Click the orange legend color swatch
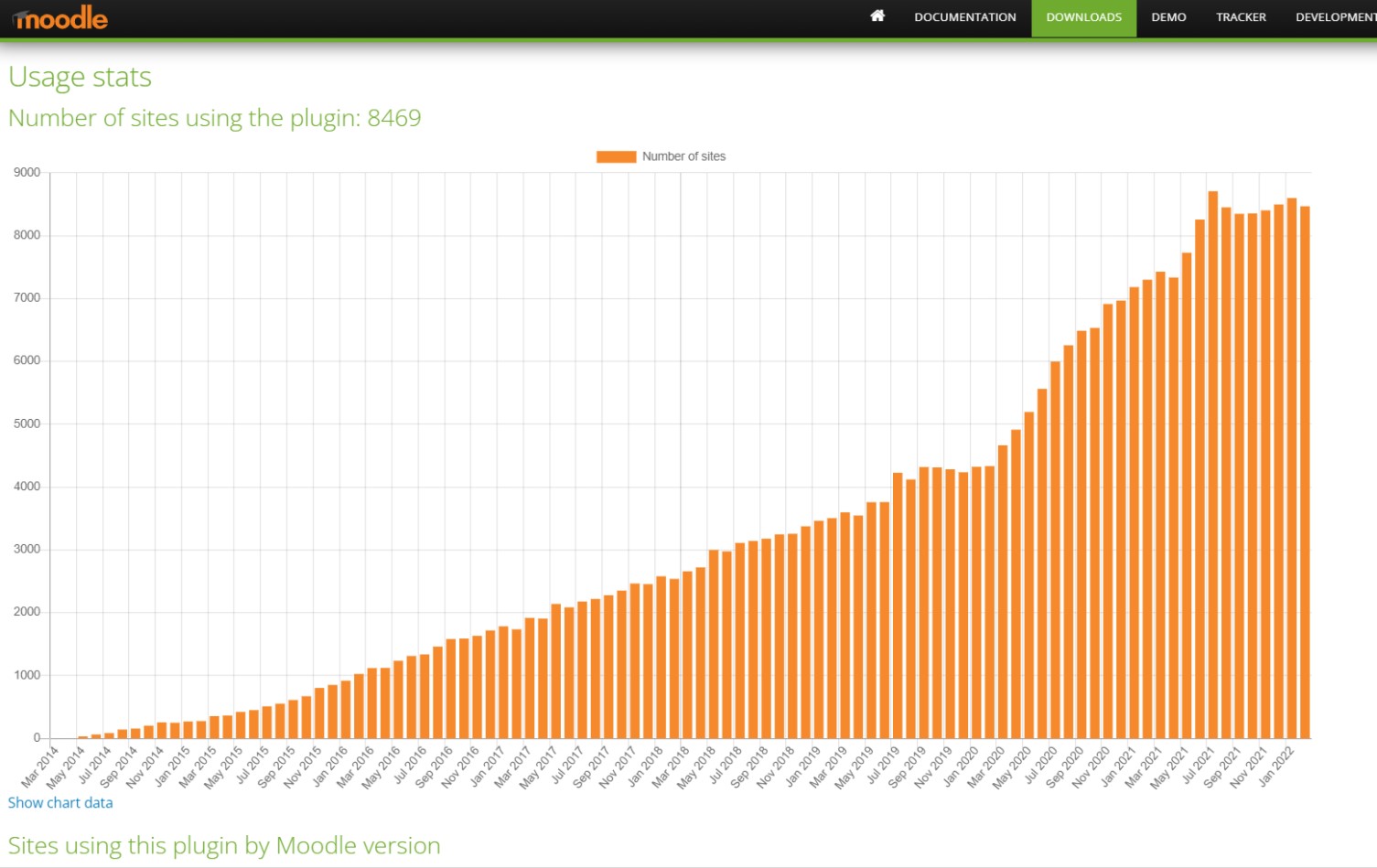Viewport: 1377px width, 868px height. click(x=616, y=156)
